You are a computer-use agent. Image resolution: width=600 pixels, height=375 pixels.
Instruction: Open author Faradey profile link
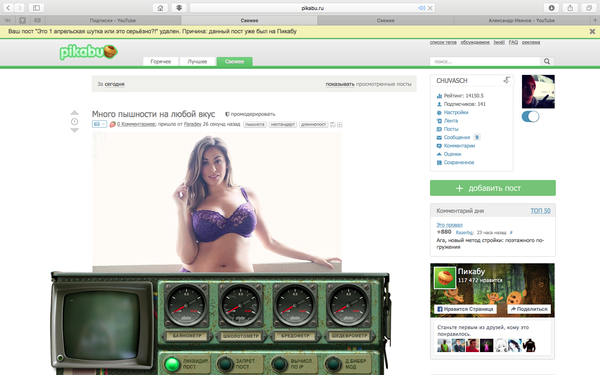click(x=192, y=124)
